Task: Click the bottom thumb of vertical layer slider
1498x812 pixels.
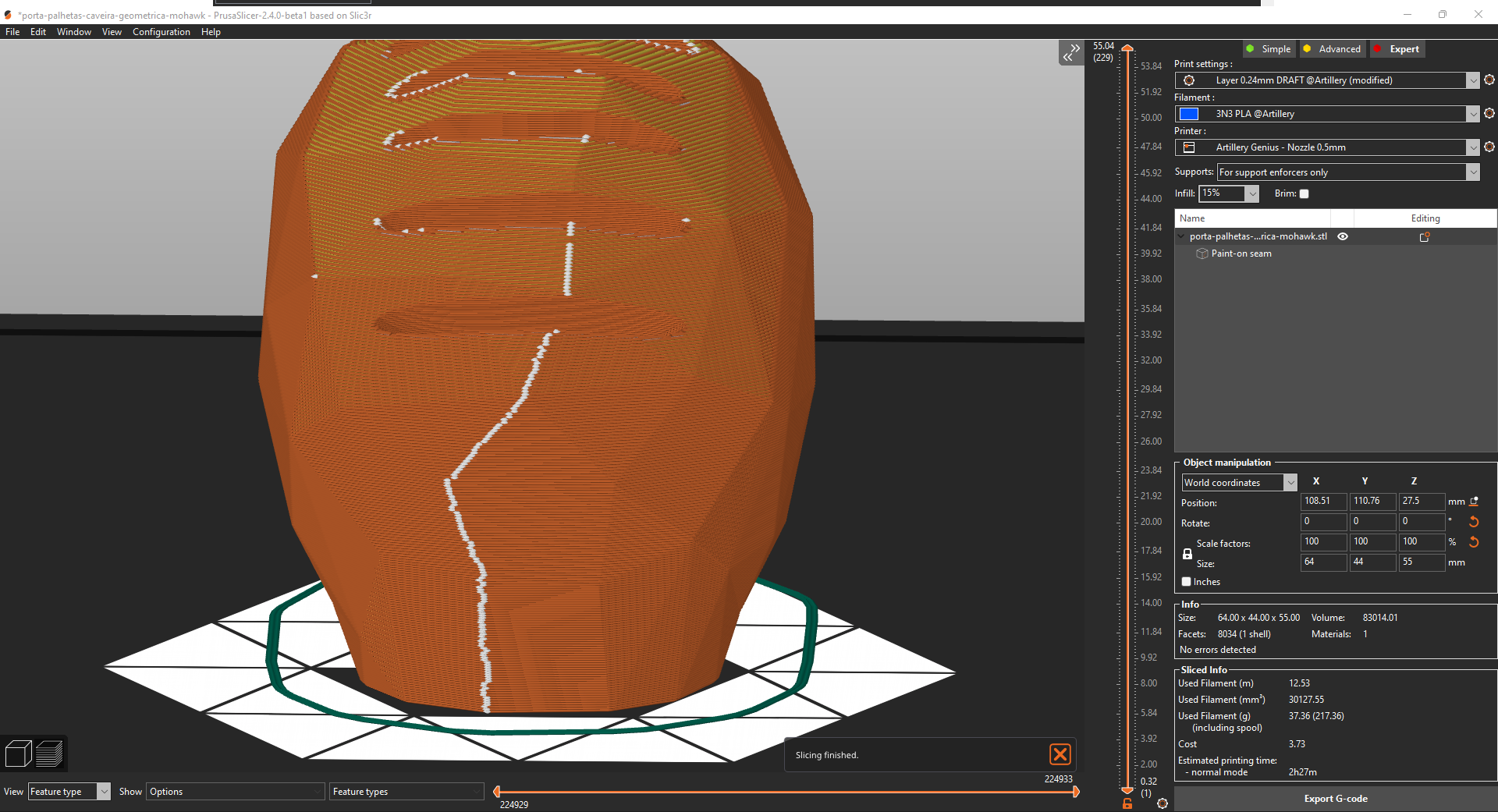Action: click(x=1127, y=791)
